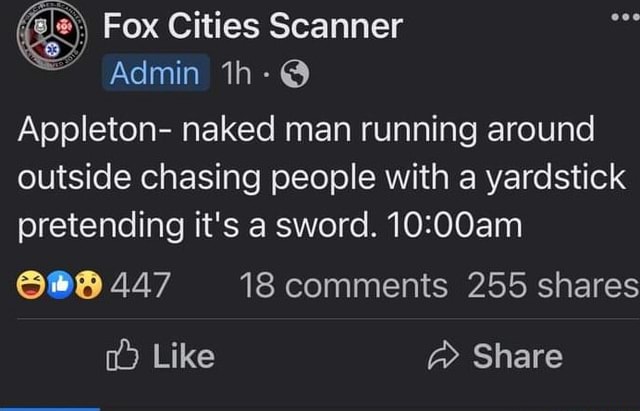The width and height of the screenshot is (640, 411).
Task: View the 447 reactions count
Action: [140, 284]
